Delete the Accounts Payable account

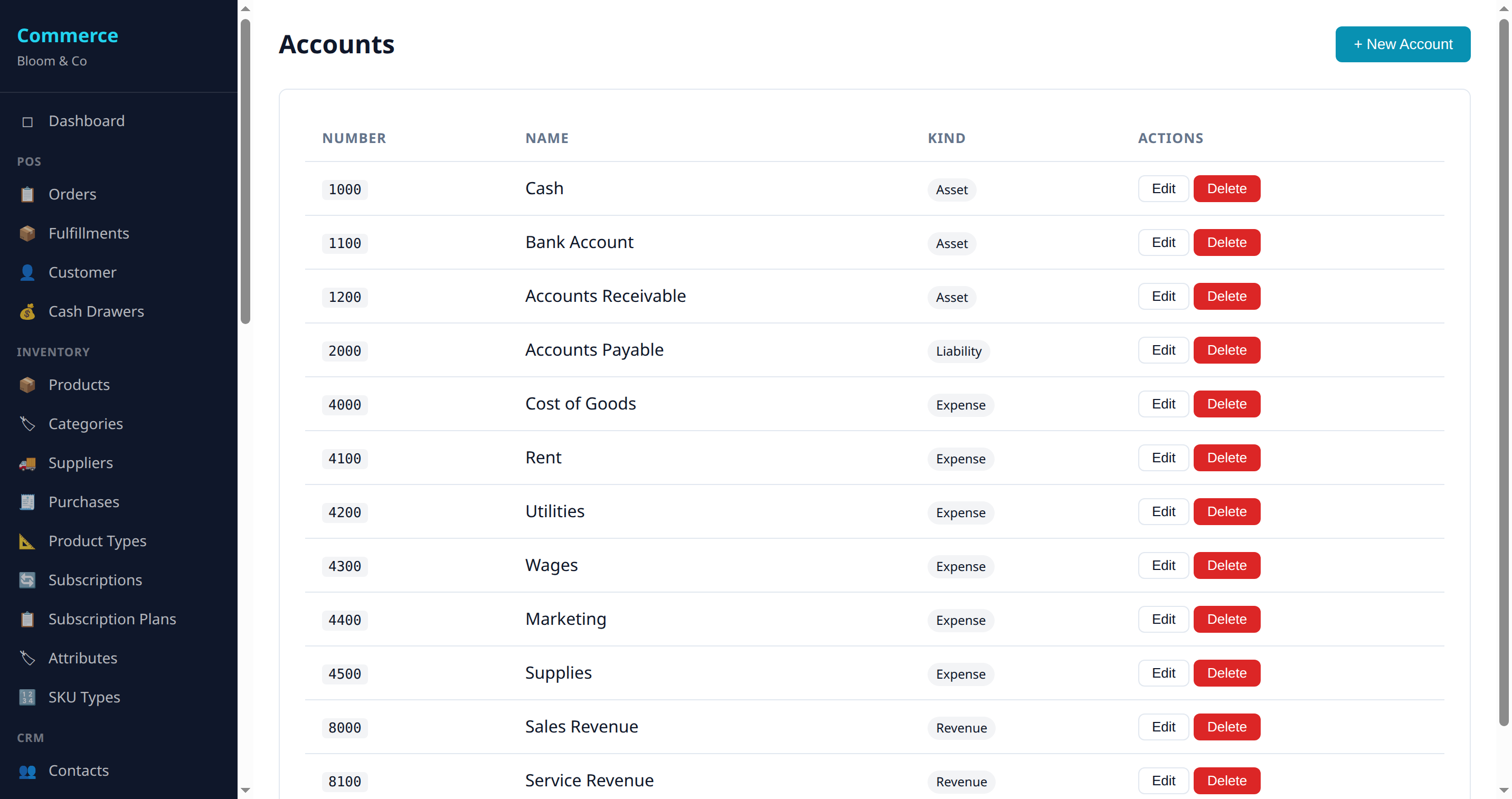click(1226, 350)
